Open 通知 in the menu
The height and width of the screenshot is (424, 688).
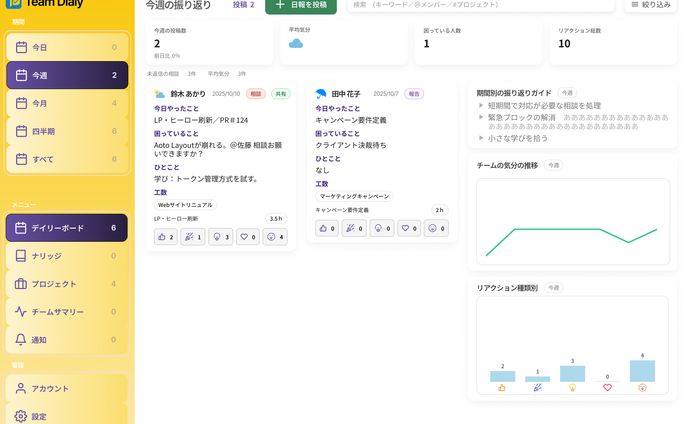(67, 340)
